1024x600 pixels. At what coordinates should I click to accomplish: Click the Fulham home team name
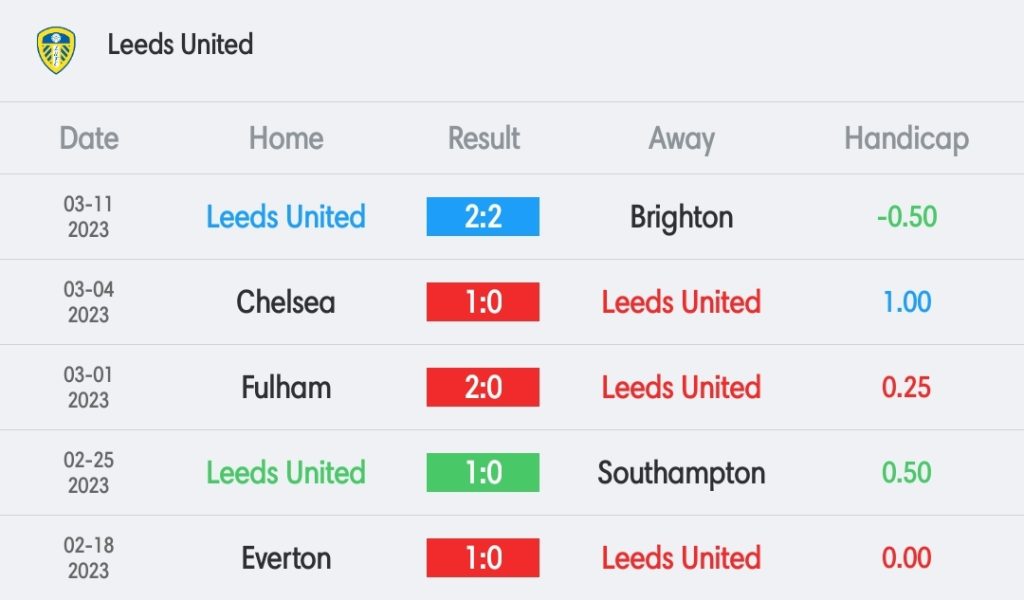(286, 387)
